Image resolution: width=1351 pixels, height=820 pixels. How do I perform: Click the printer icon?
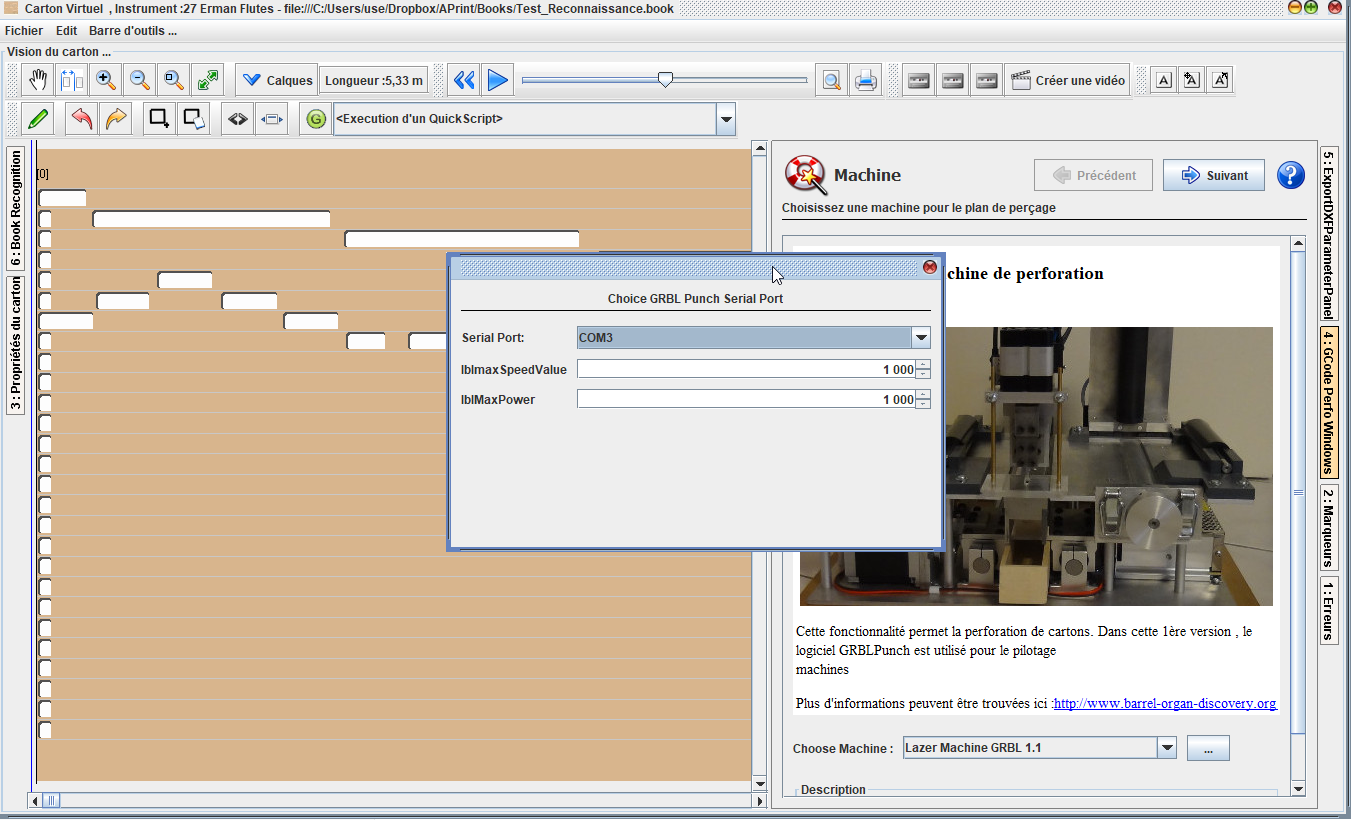coord(865,80)
